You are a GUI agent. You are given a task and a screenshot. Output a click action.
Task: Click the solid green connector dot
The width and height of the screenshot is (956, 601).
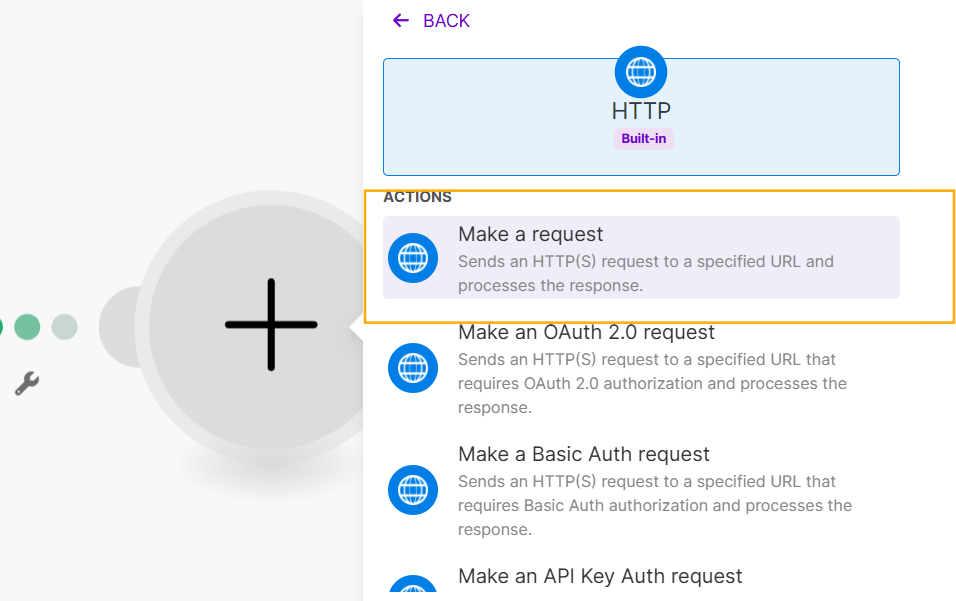[x=27, y=327]
